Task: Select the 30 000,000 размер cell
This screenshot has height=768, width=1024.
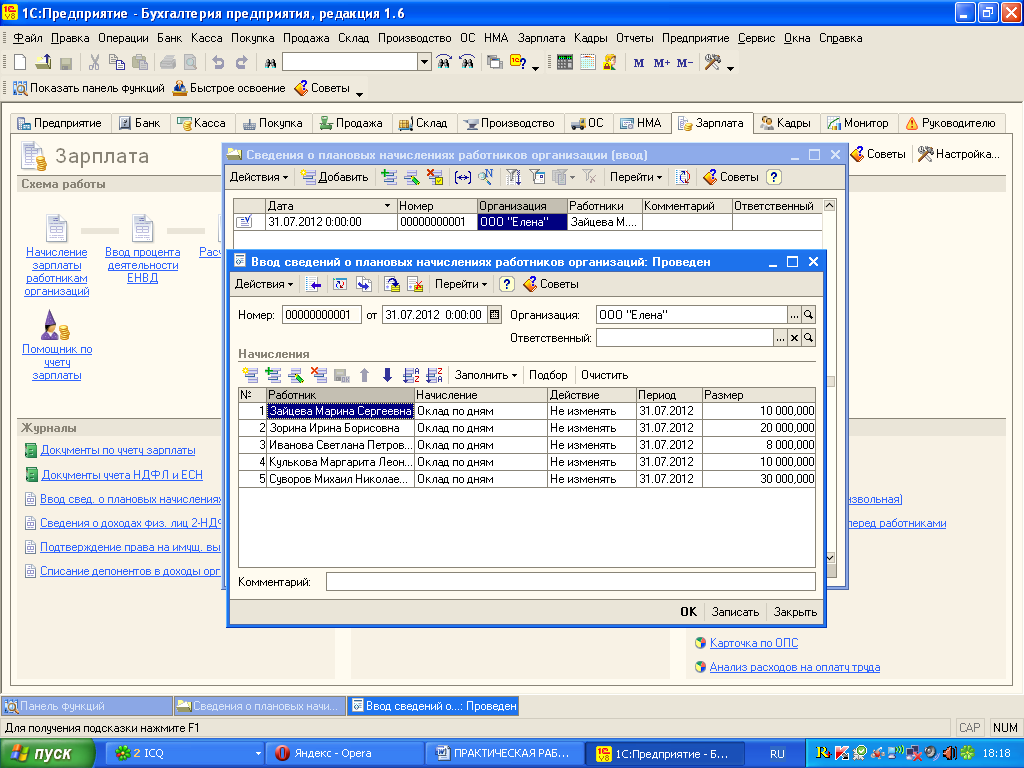Action: (x=759, y=479)
